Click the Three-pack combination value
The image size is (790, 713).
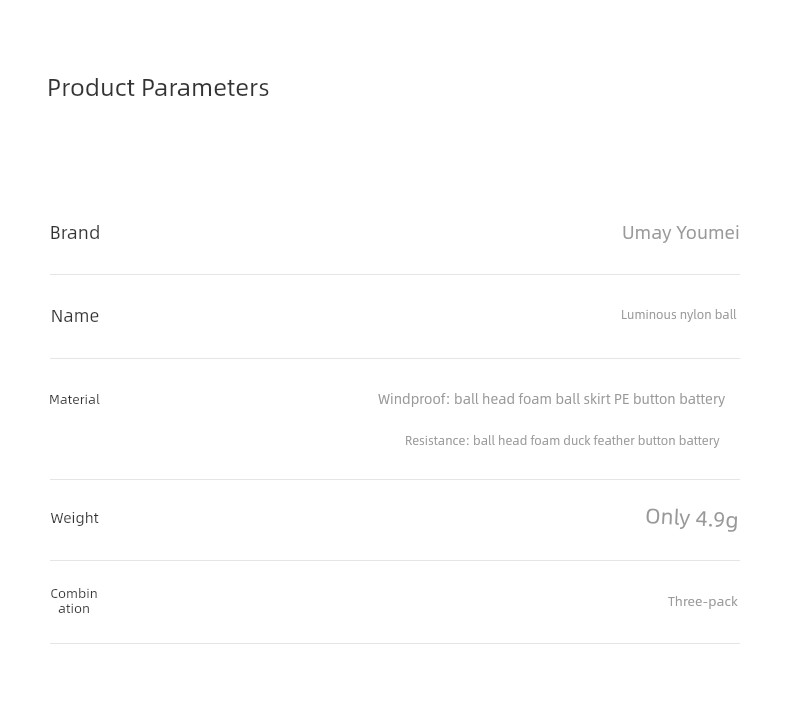tap(703, 602)
